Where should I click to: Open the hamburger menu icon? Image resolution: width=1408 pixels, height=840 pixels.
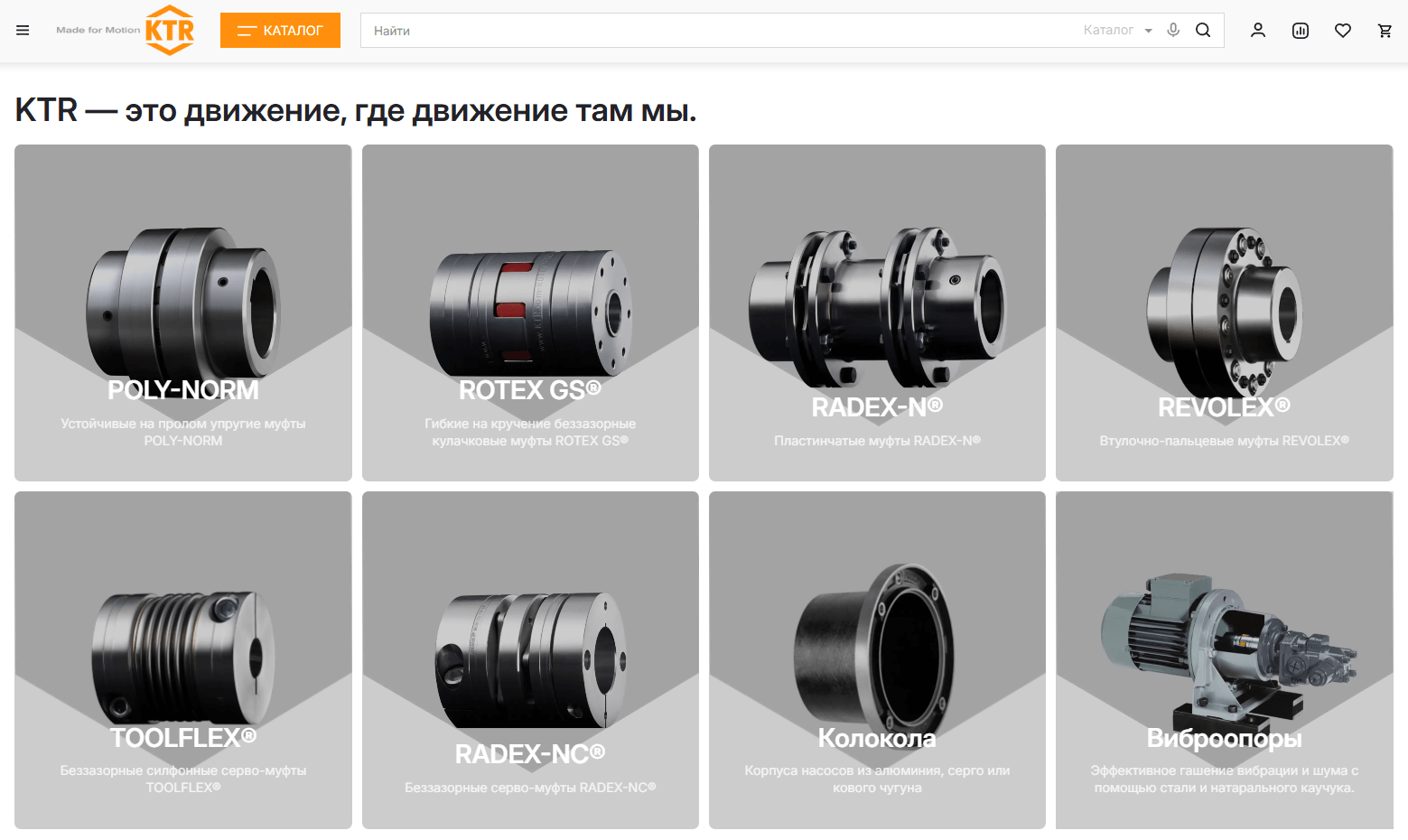tap(23, 30)
